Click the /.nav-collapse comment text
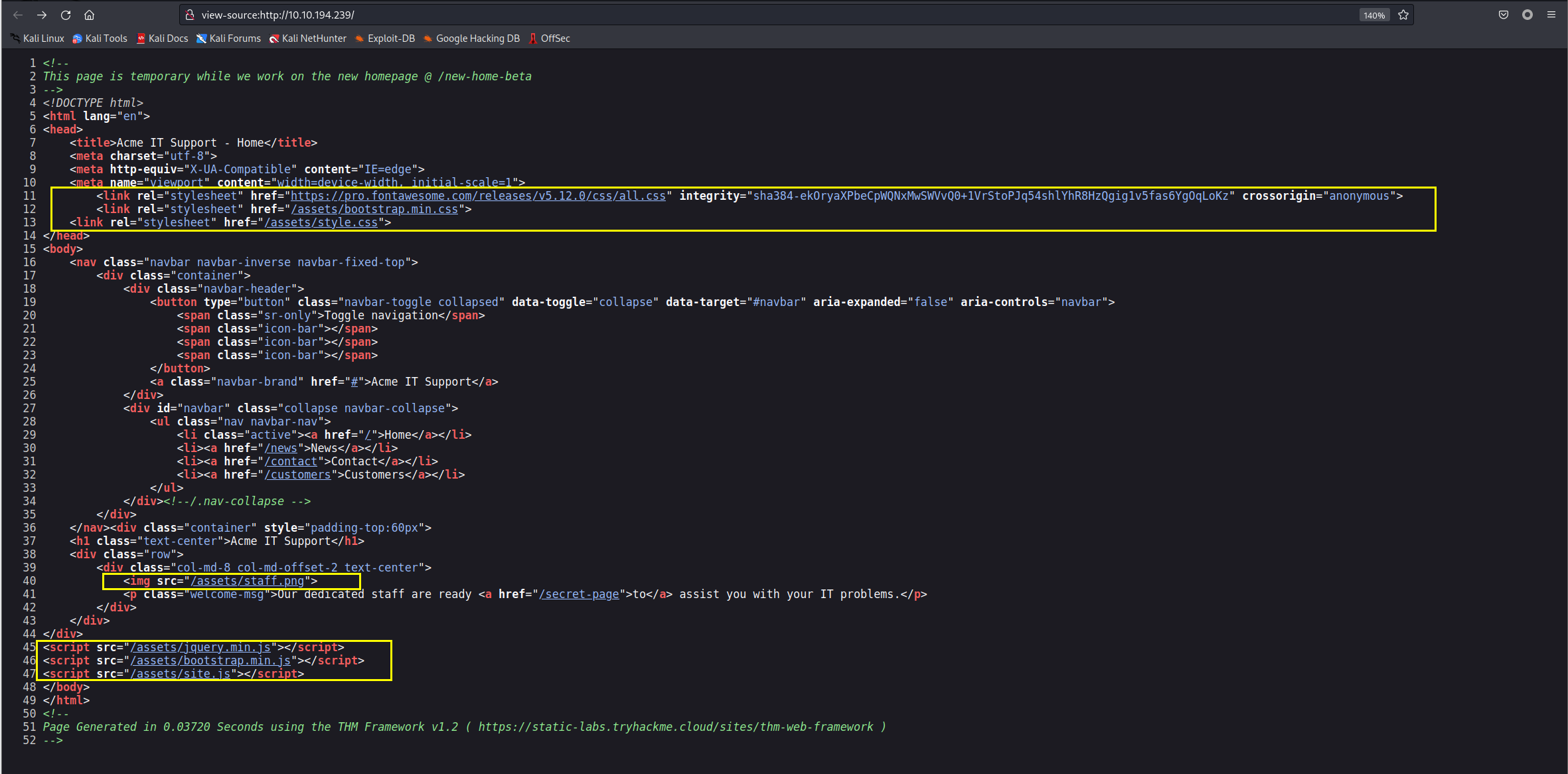The image size is (1568, 774). pos(237,501)
